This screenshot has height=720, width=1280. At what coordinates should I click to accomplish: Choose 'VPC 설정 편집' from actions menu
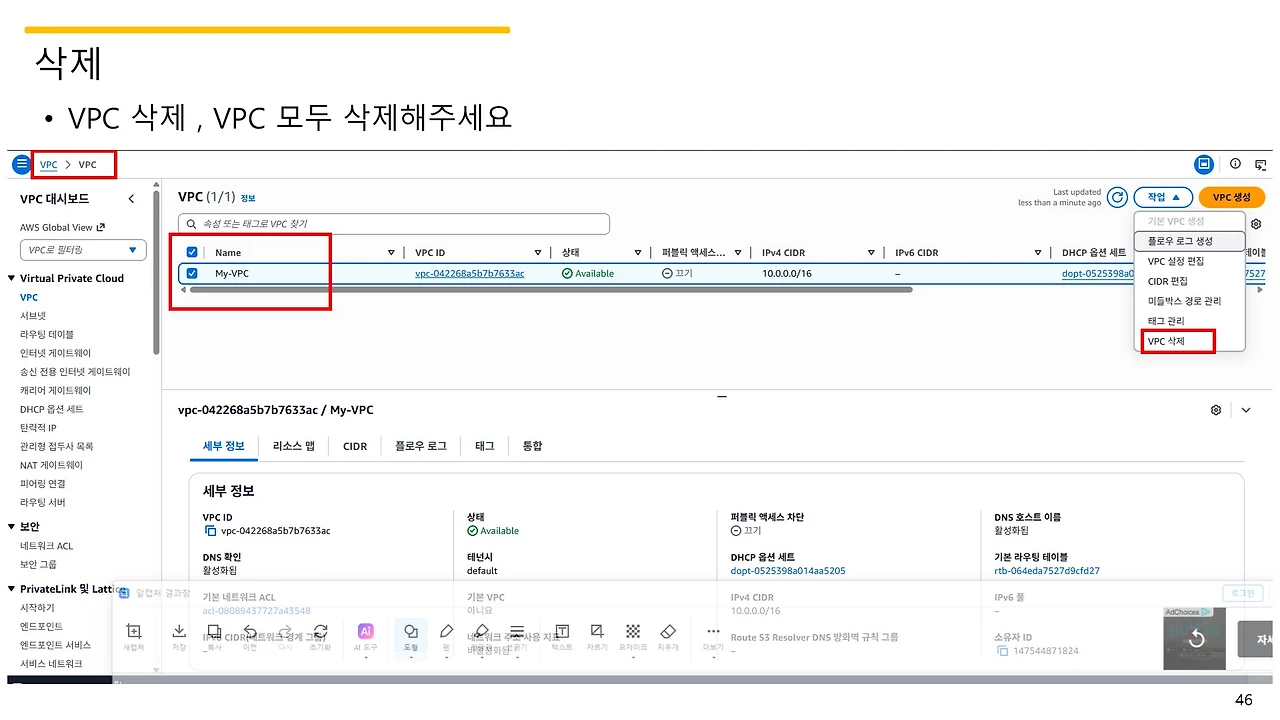coord(1189,261)
